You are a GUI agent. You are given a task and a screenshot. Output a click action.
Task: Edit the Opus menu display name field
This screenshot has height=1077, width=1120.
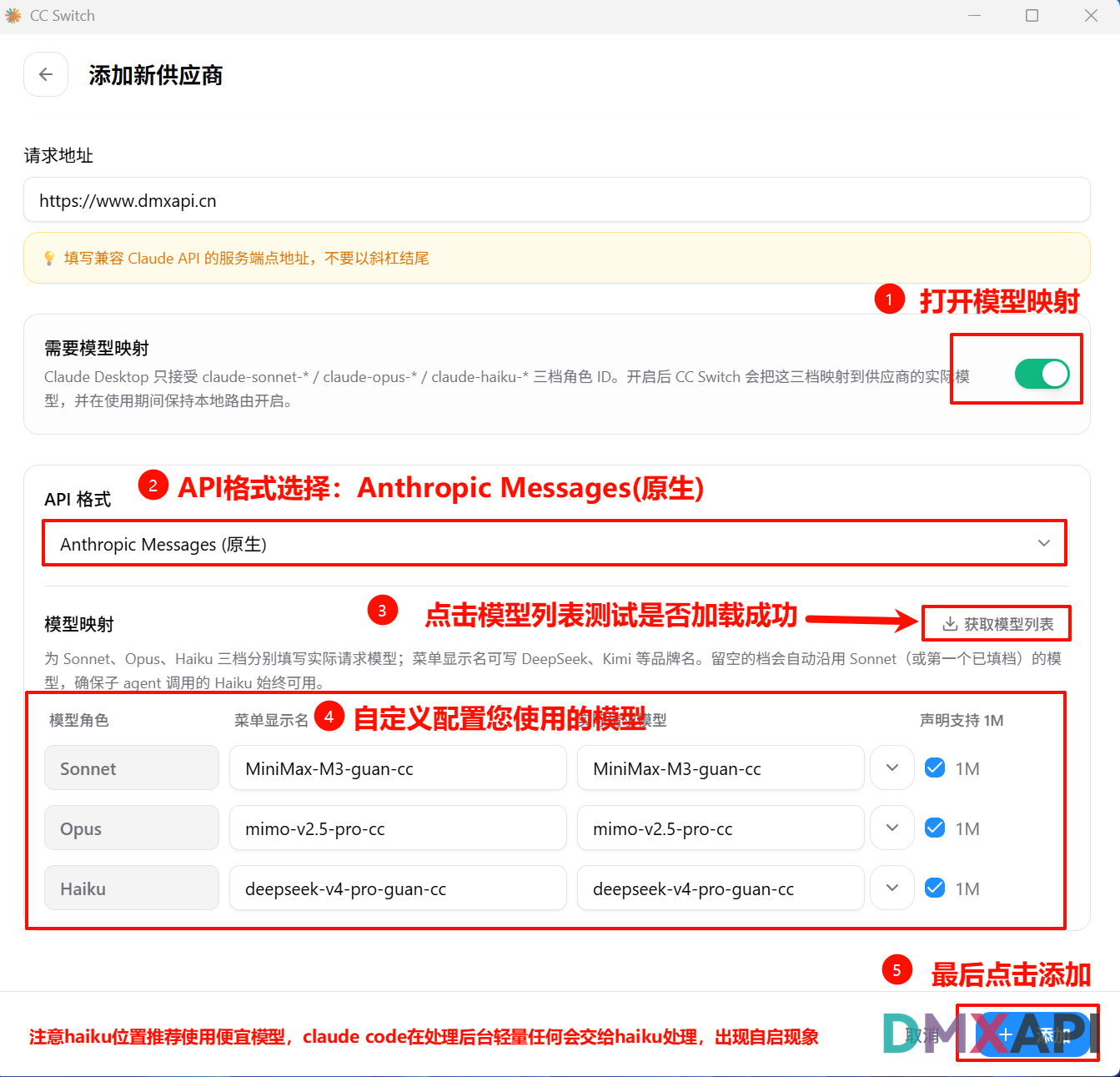[398, 828]
